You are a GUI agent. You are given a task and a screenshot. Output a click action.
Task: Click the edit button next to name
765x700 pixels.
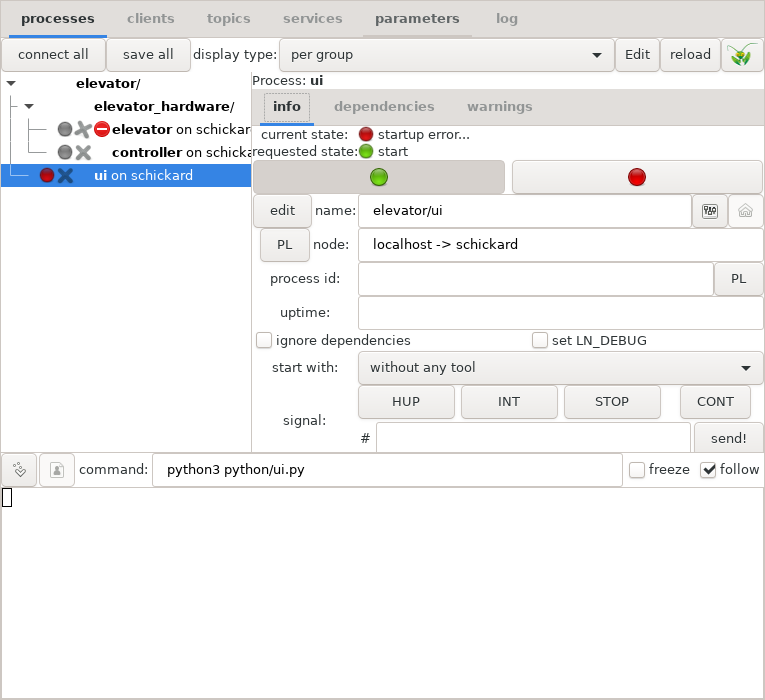(282, 211)
